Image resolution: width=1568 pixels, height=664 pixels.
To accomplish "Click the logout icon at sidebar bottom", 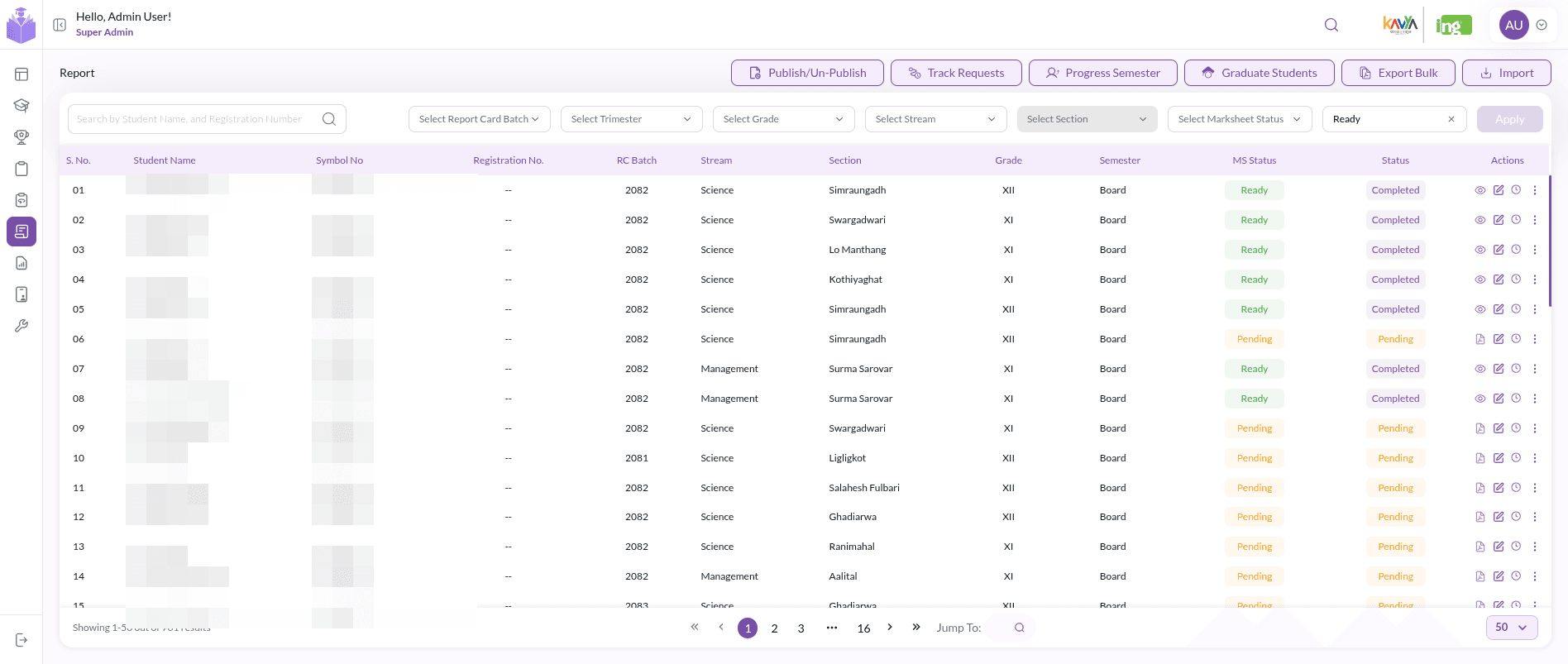I will (x=22, y=640).
